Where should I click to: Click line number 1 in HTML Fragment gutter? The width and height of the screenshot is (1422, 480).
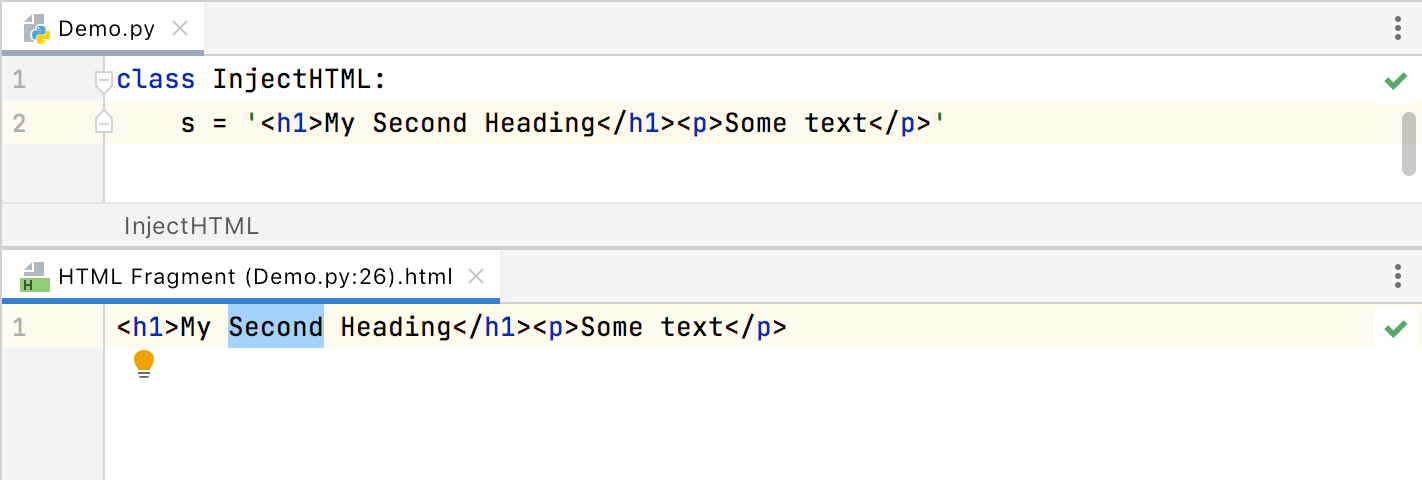[20, 327]
